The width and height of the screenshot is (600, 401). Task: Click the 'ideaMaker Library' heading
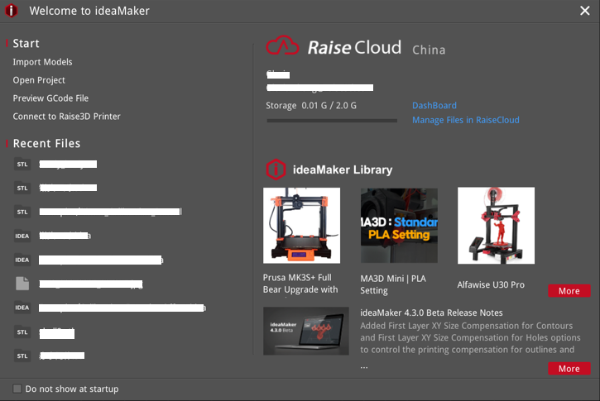342,170
